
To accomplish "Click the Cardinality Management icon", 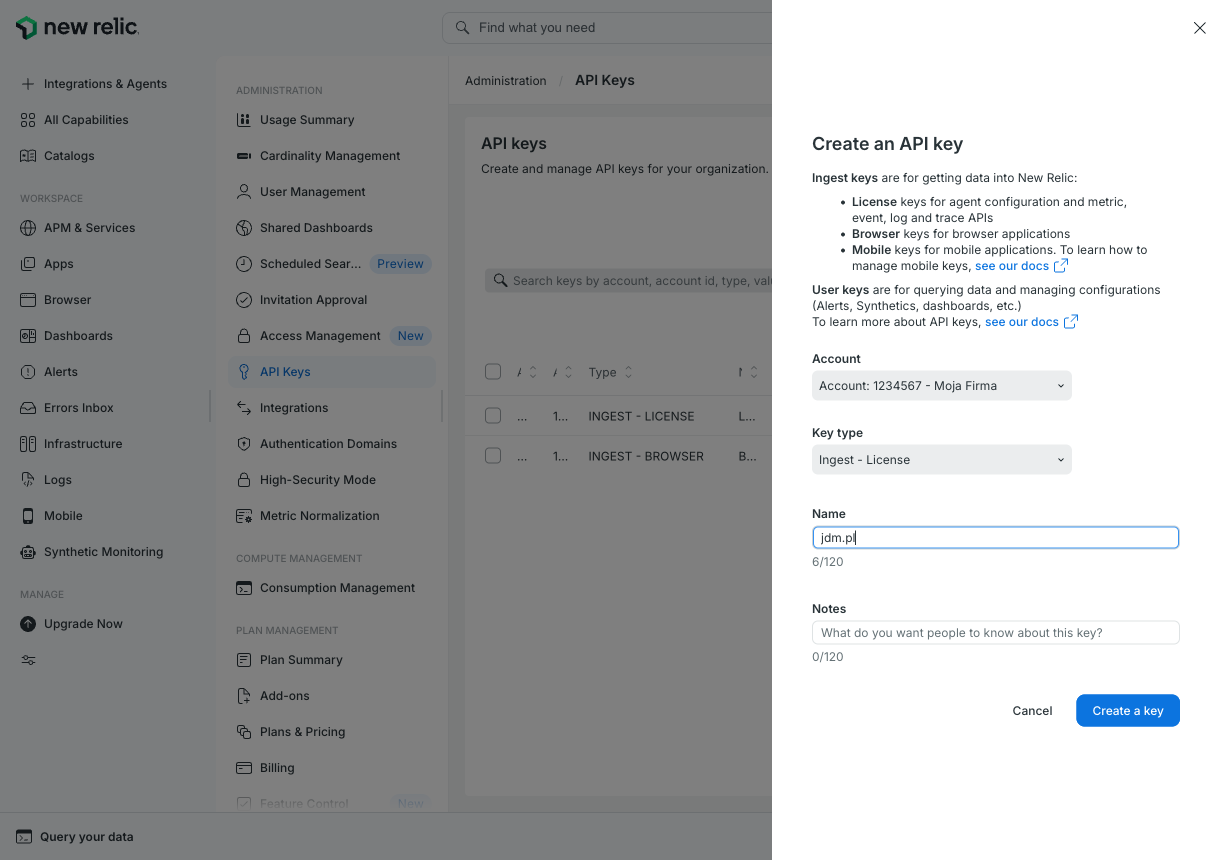I will 244,156.
